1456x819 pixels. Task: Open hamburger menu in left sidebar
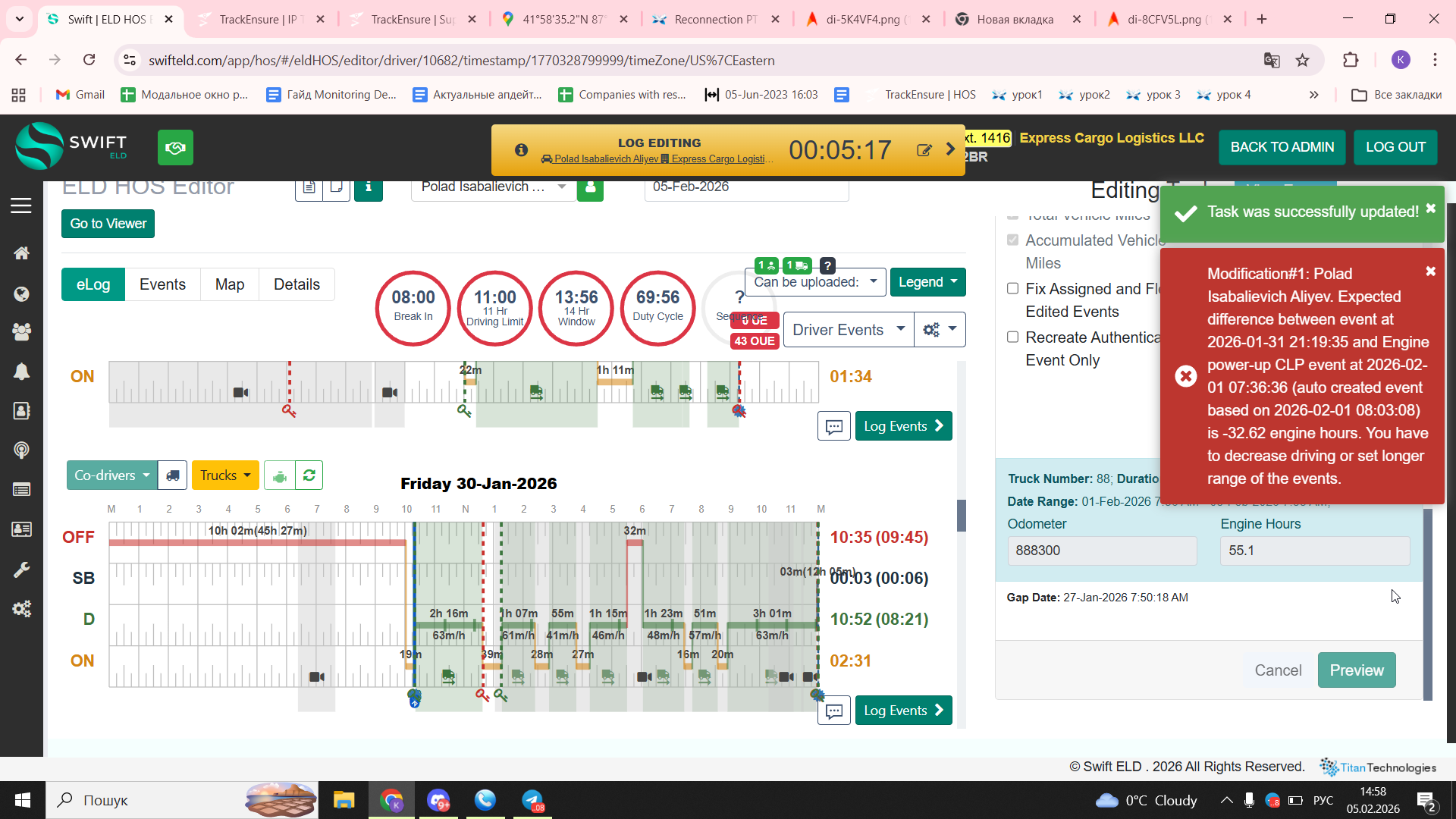[x=21, y=206]
